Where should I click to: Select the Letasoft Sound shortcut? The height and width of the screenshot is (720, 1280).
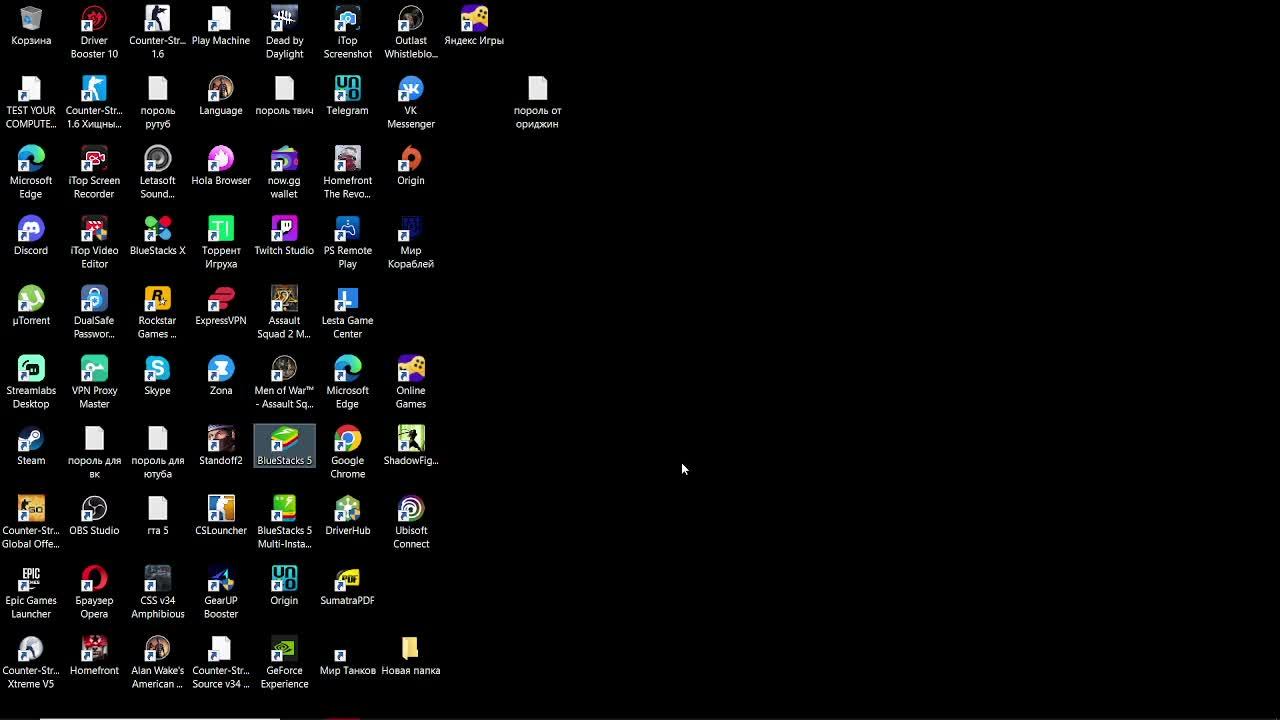click(157, 172)
